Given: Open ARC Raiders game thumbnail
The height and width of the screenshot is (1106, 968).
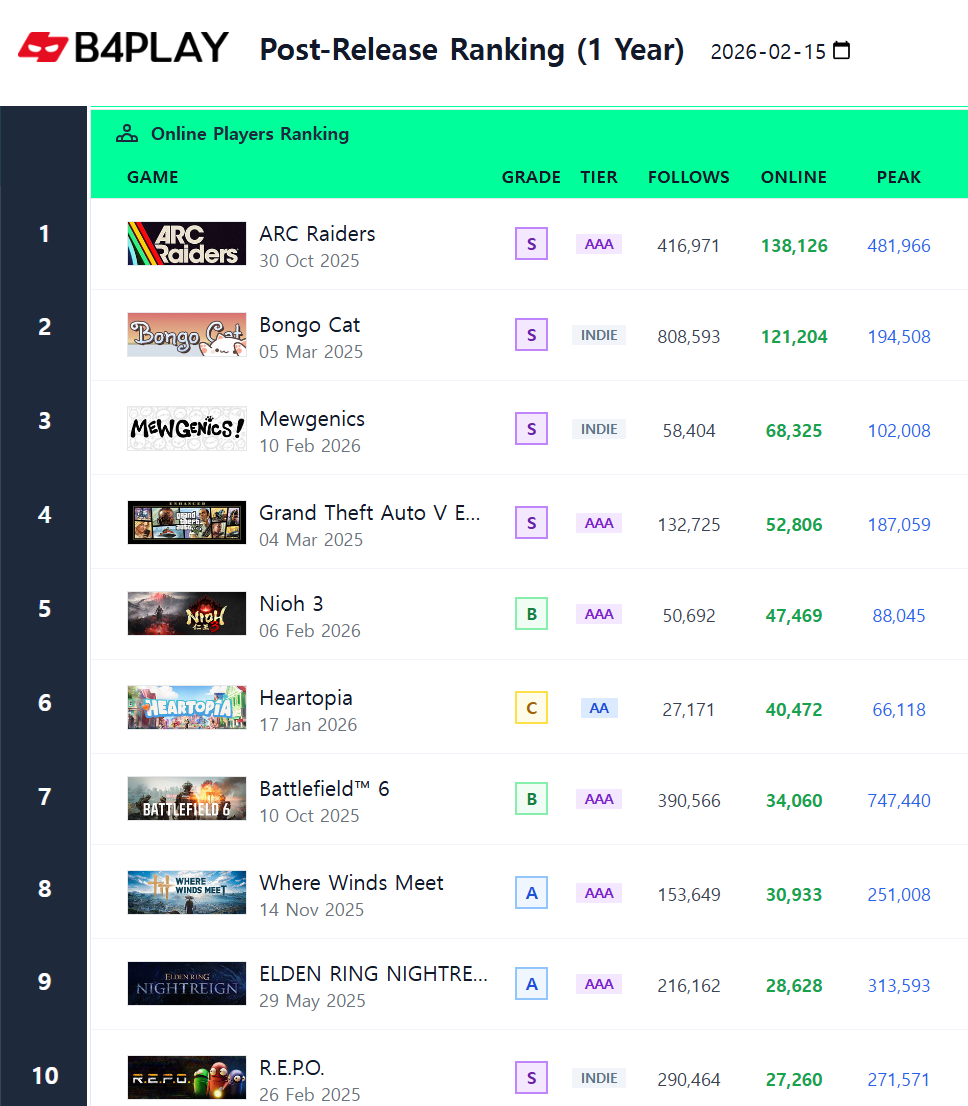Looking at the screenshot, I should coord(187,243).
